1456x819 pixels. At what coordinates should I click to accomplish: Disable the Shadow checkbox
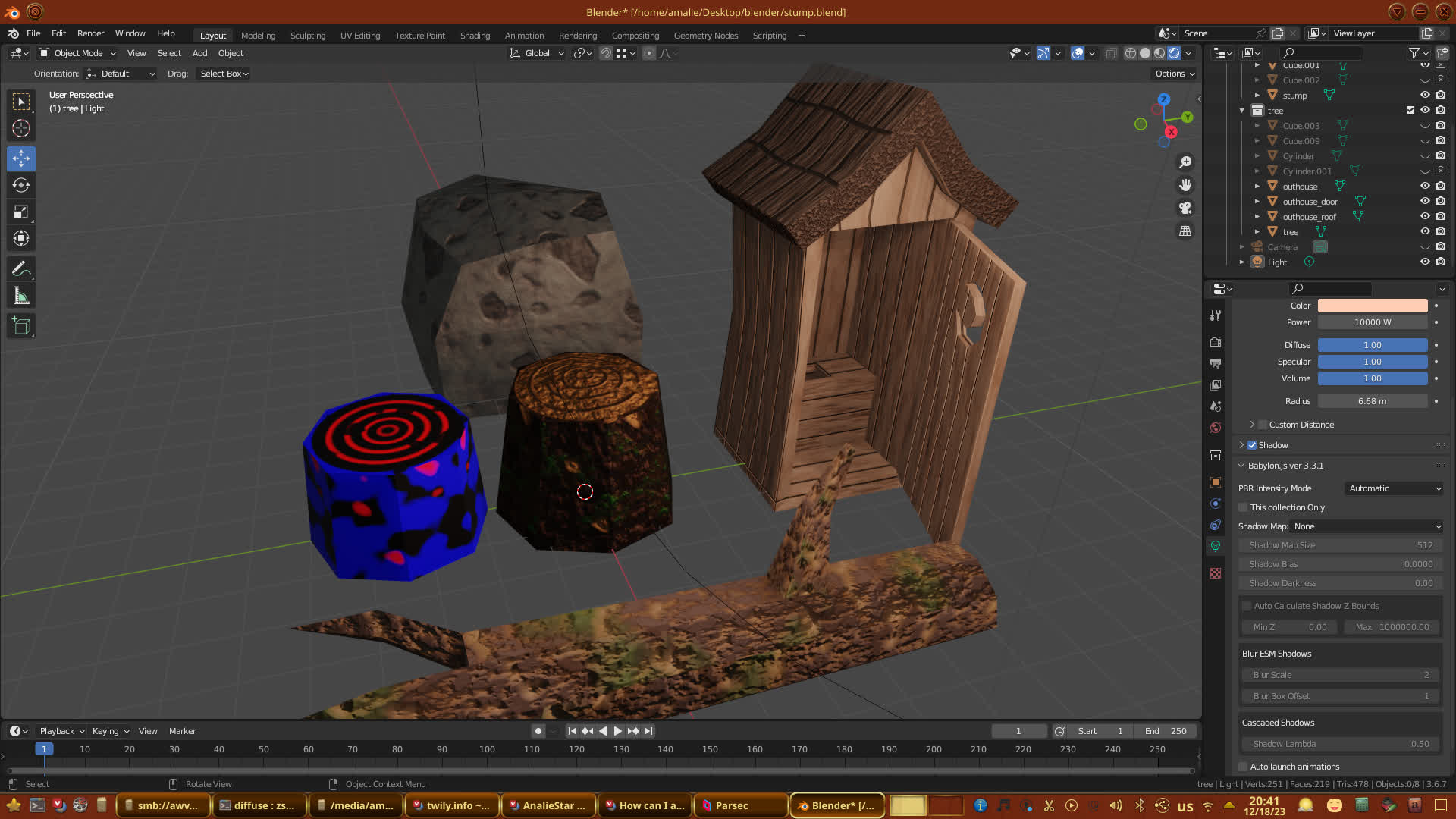(1252, 445)
